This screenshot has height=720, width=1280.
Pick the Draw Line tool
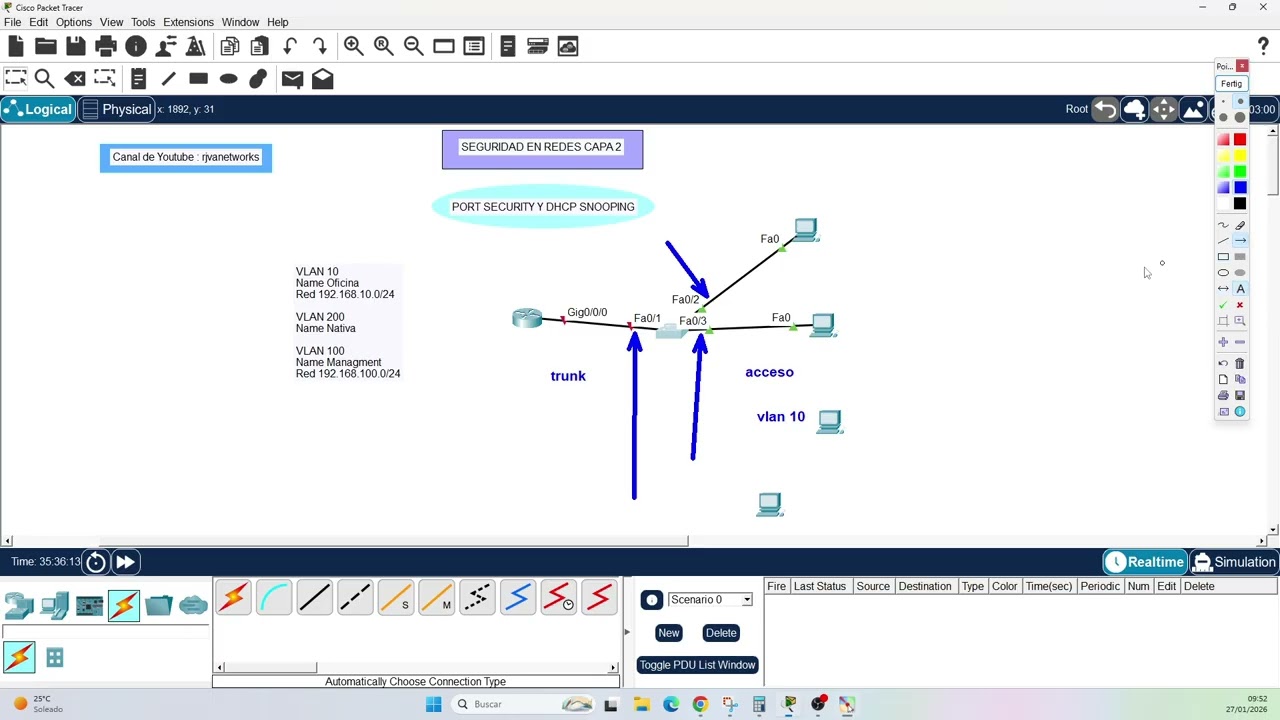pyautogui.click(x=168, y=78)
